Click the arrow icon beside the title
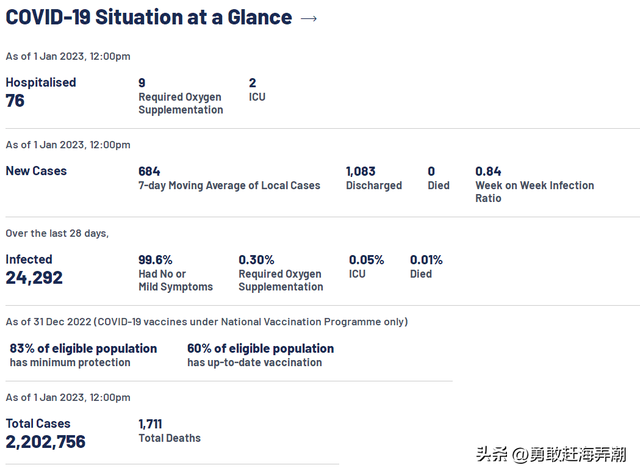Screen dimensions: 640x476 coord(309,19)
